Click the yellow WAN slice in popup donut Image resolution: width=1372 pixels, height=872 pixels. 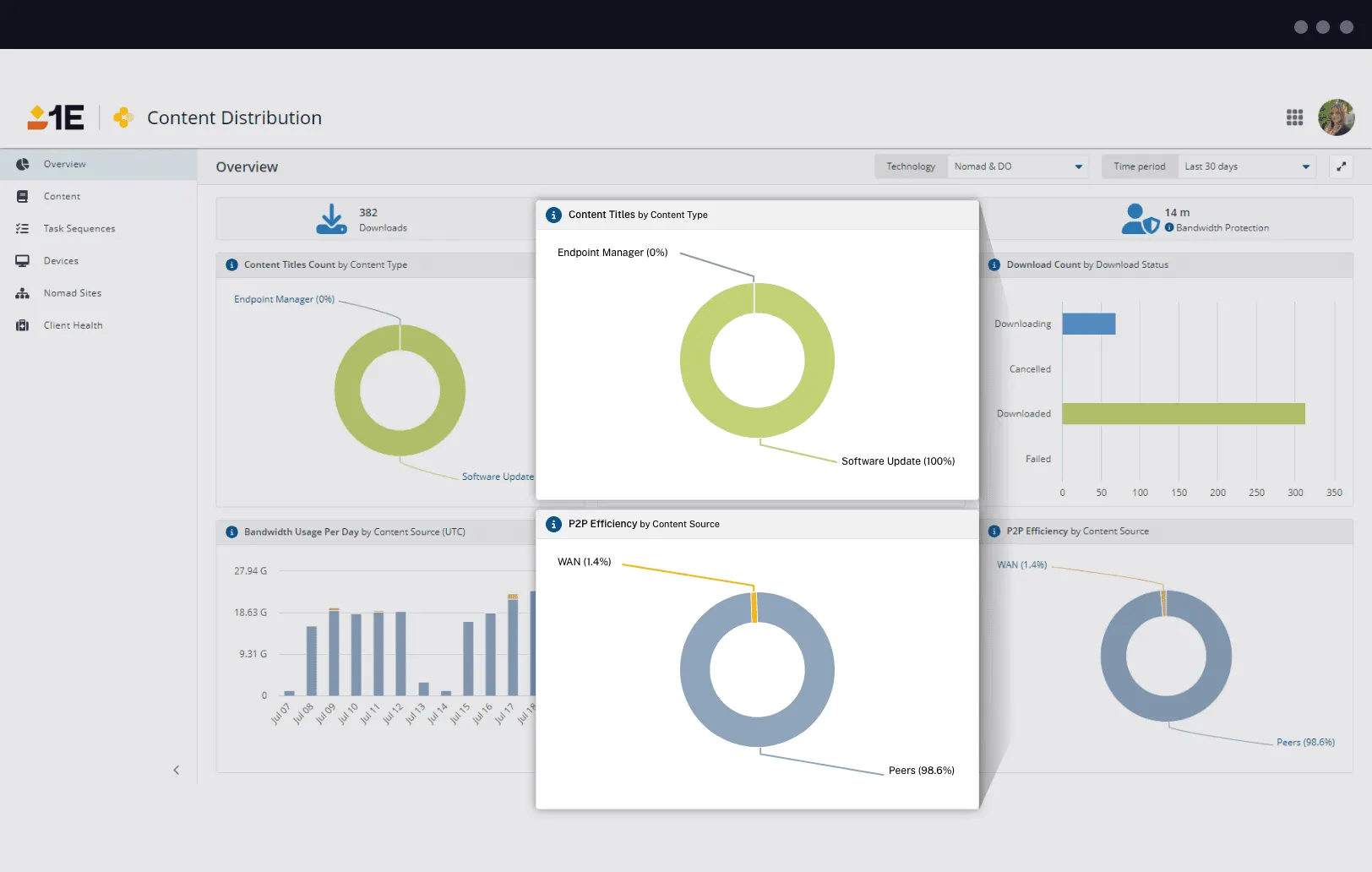754,608
